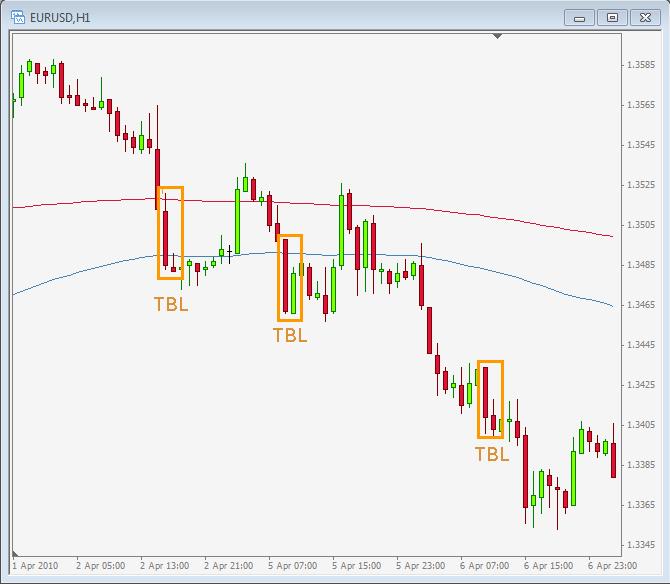Click the 1.3585 price label
The height and width of the screenshot is (584, 670).
click(x=641, y=65)
